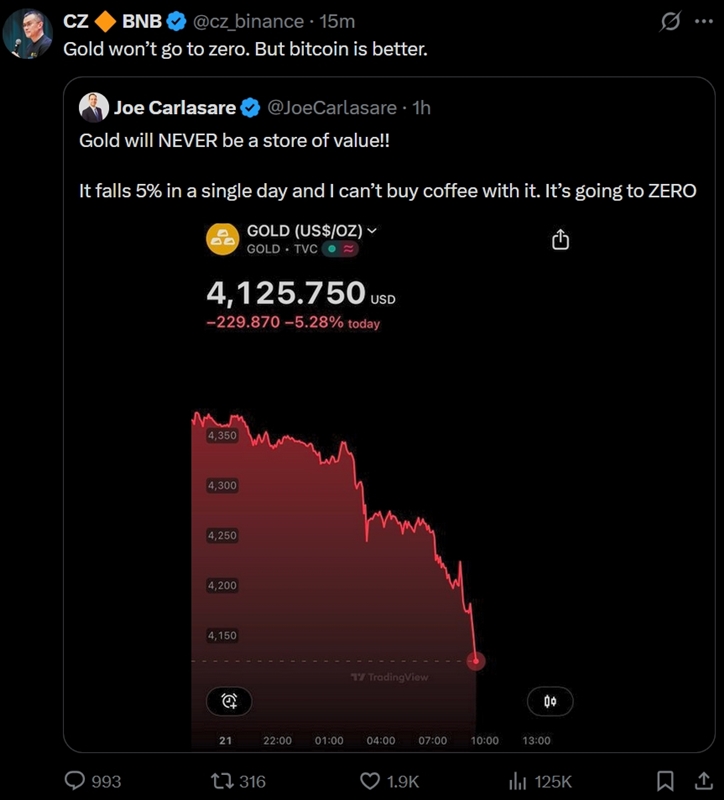Set a price alert alarm icon
The image size is (724, 800).
pos(230,700)
